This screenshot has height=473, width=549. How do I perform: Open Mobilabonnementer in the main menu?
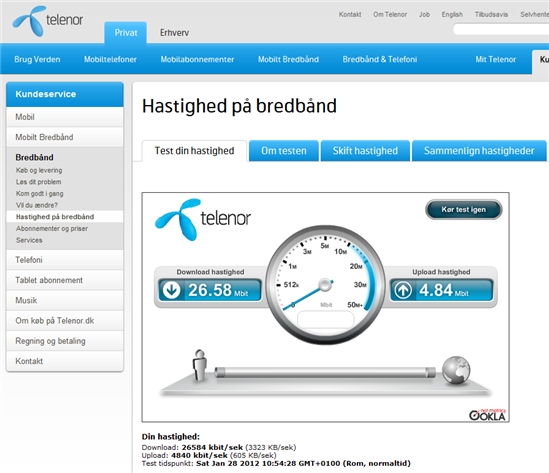(x=197, y=60)
